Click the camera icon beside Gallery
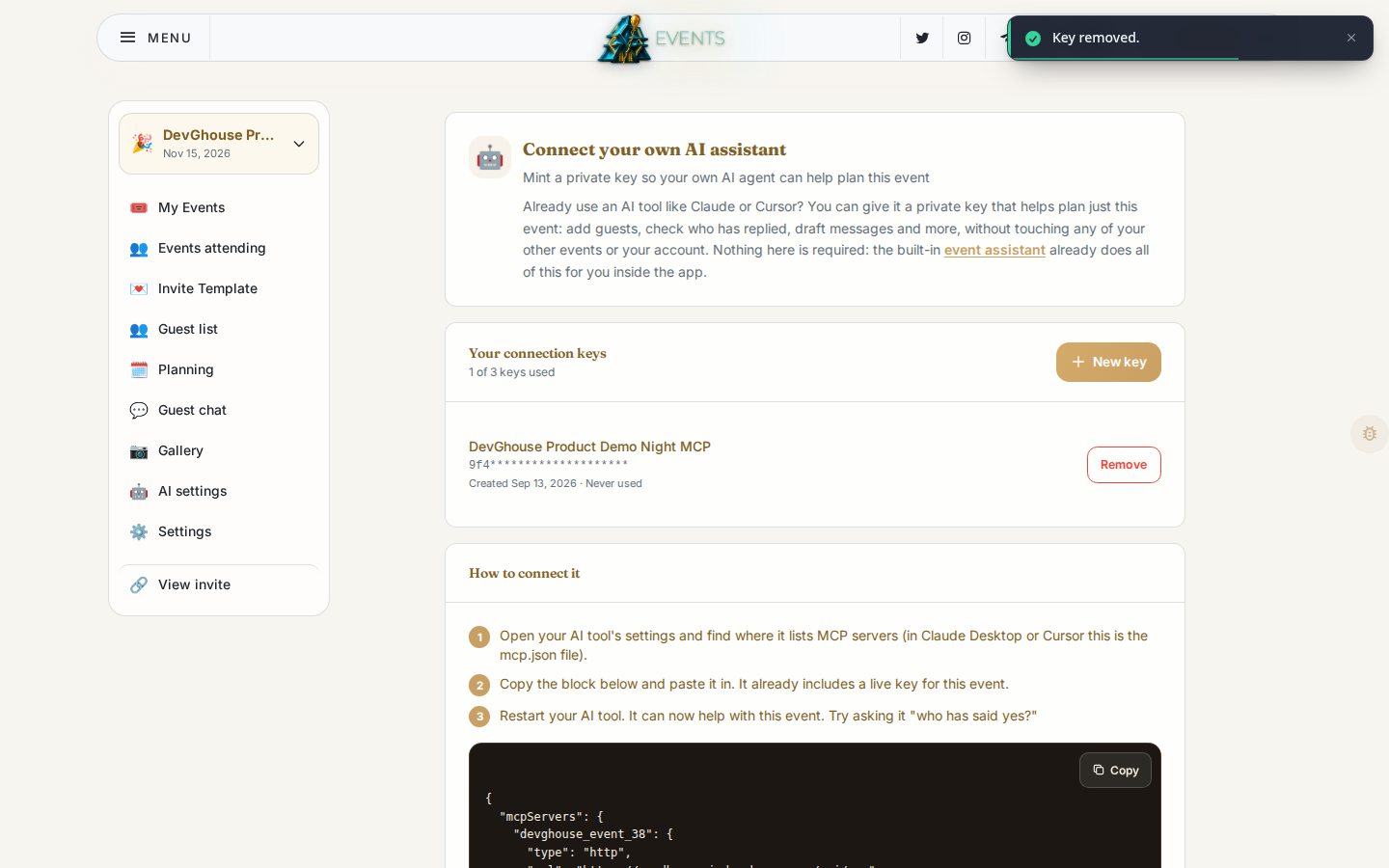This screenshot has width=1389, height=868. pyautogui.click(x=139, y=451)
